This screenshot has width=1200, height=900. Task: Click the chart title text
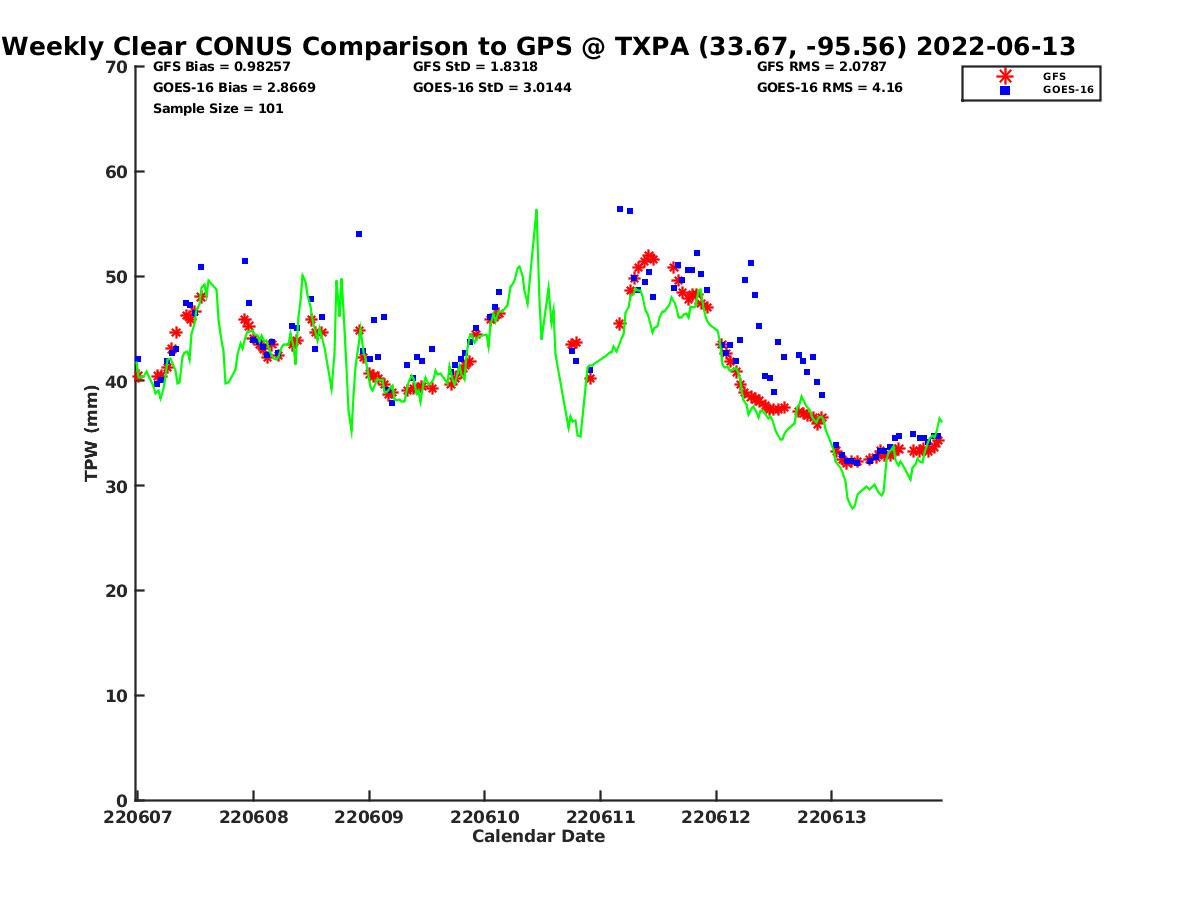tap(539, 46)
